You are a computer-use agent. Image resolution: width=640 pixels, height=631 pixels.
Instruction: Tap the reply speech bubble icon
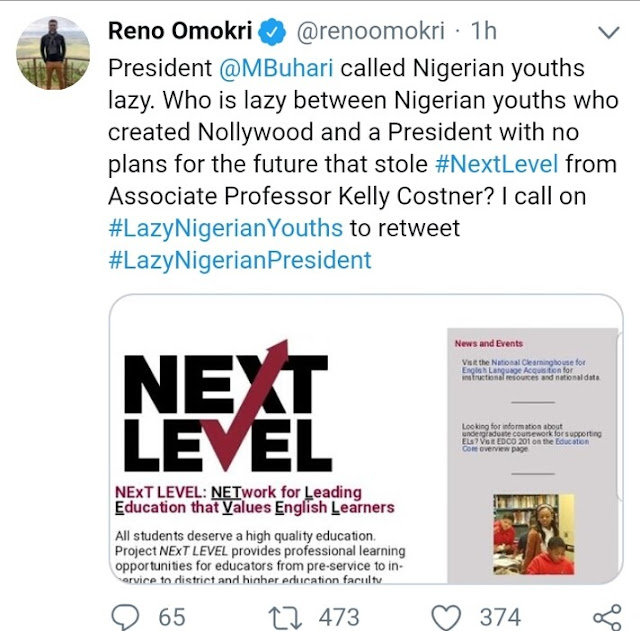(x=124, y=616)
